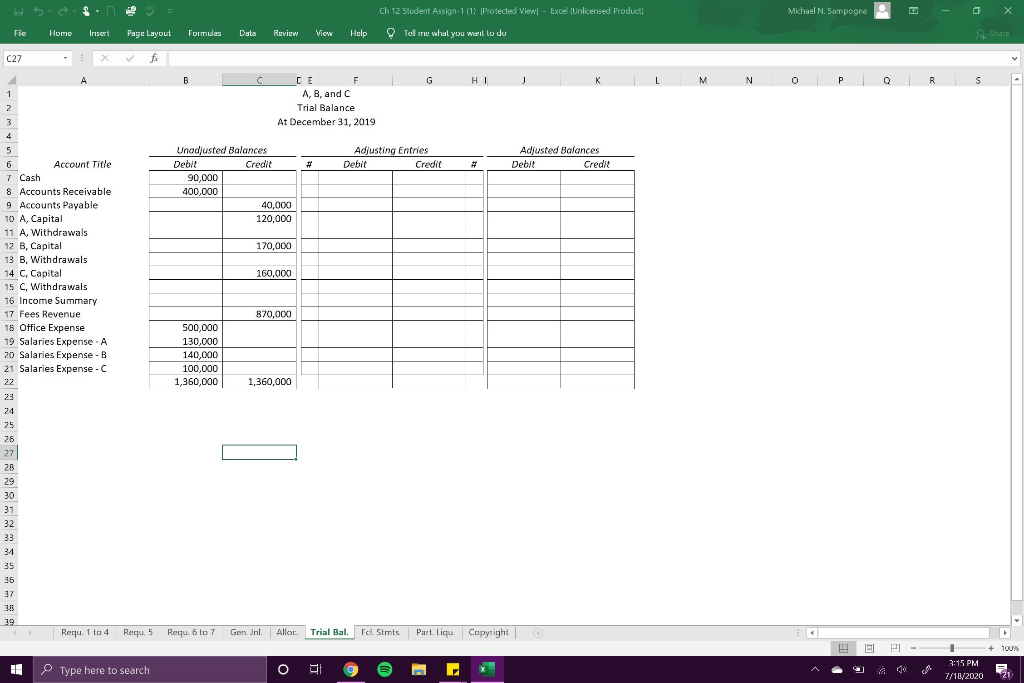The height and width of the screenshot is (683, 1024).
Task: Click the Page Break Preview status icon
Action: click(x=895, y=648)
